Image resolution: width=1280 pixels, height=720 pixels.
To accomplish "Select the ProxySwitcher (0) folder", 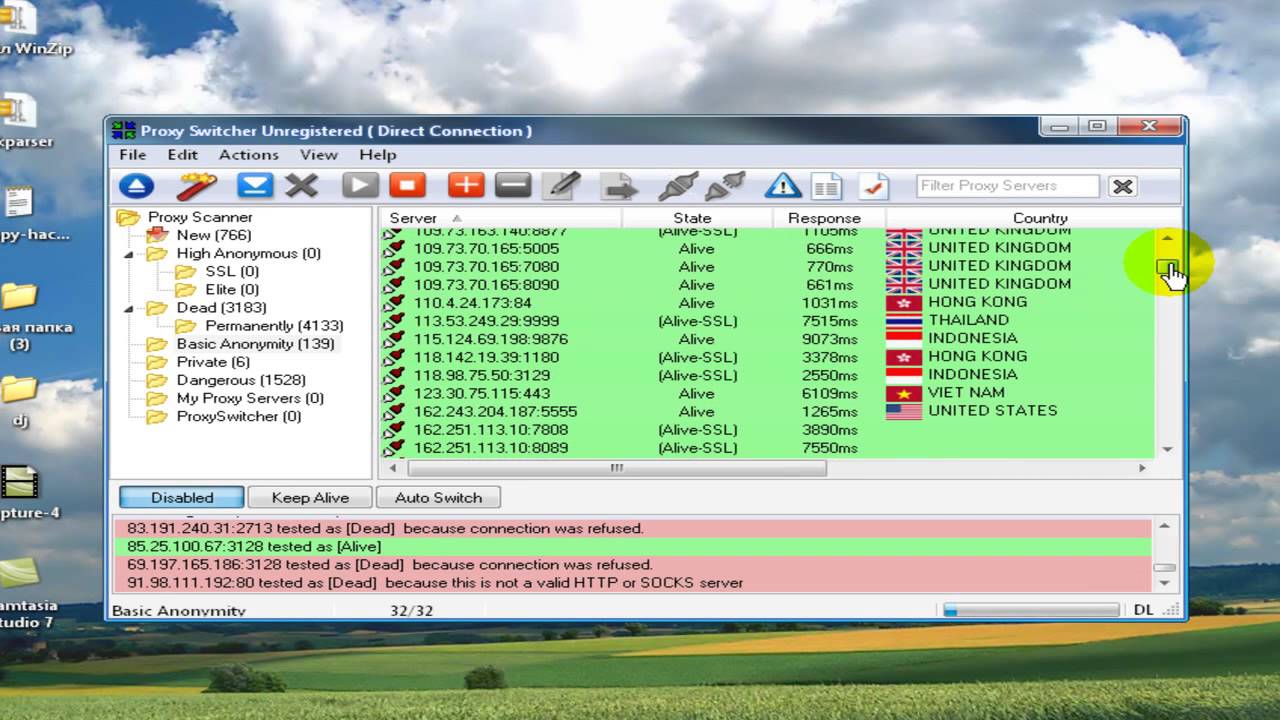I will [239, 416].
